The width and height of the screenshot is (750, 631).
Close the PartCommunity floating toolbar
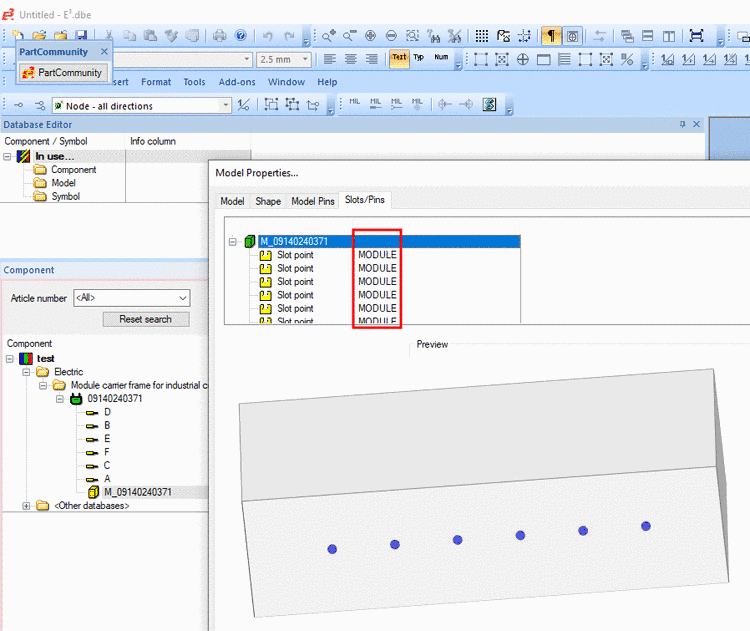[104, 51]
